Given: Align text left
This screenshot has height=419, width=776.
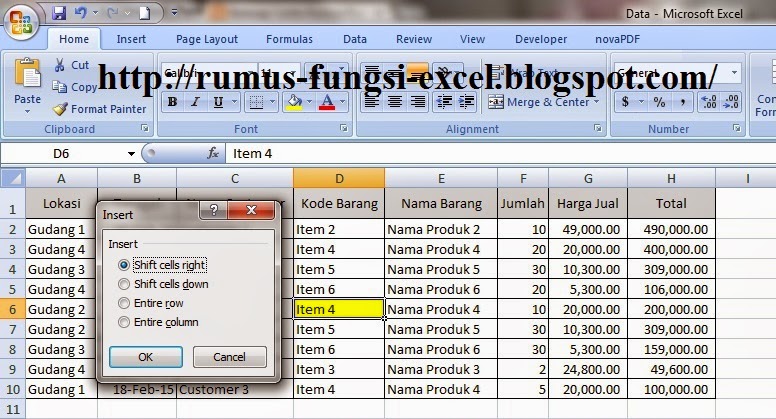Looking at the screenshot, I should click(372, 102).
